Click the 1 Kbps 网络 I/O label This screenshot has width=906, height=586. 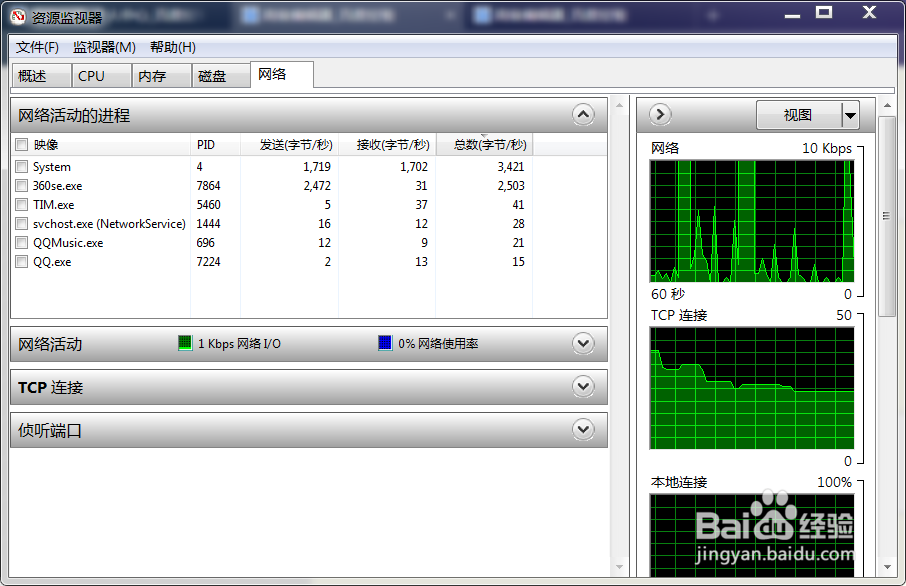click(239, 344)
